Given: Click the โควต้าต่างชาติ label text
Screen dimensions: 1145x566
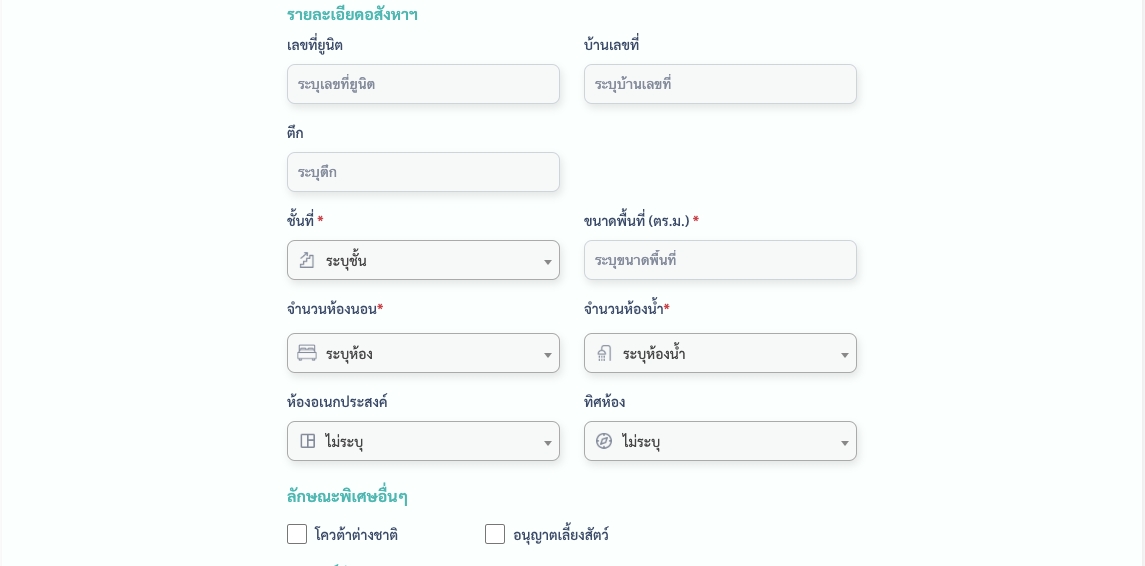Looking at the screenshot, I should pyautogui.click(x=356, y=535).
